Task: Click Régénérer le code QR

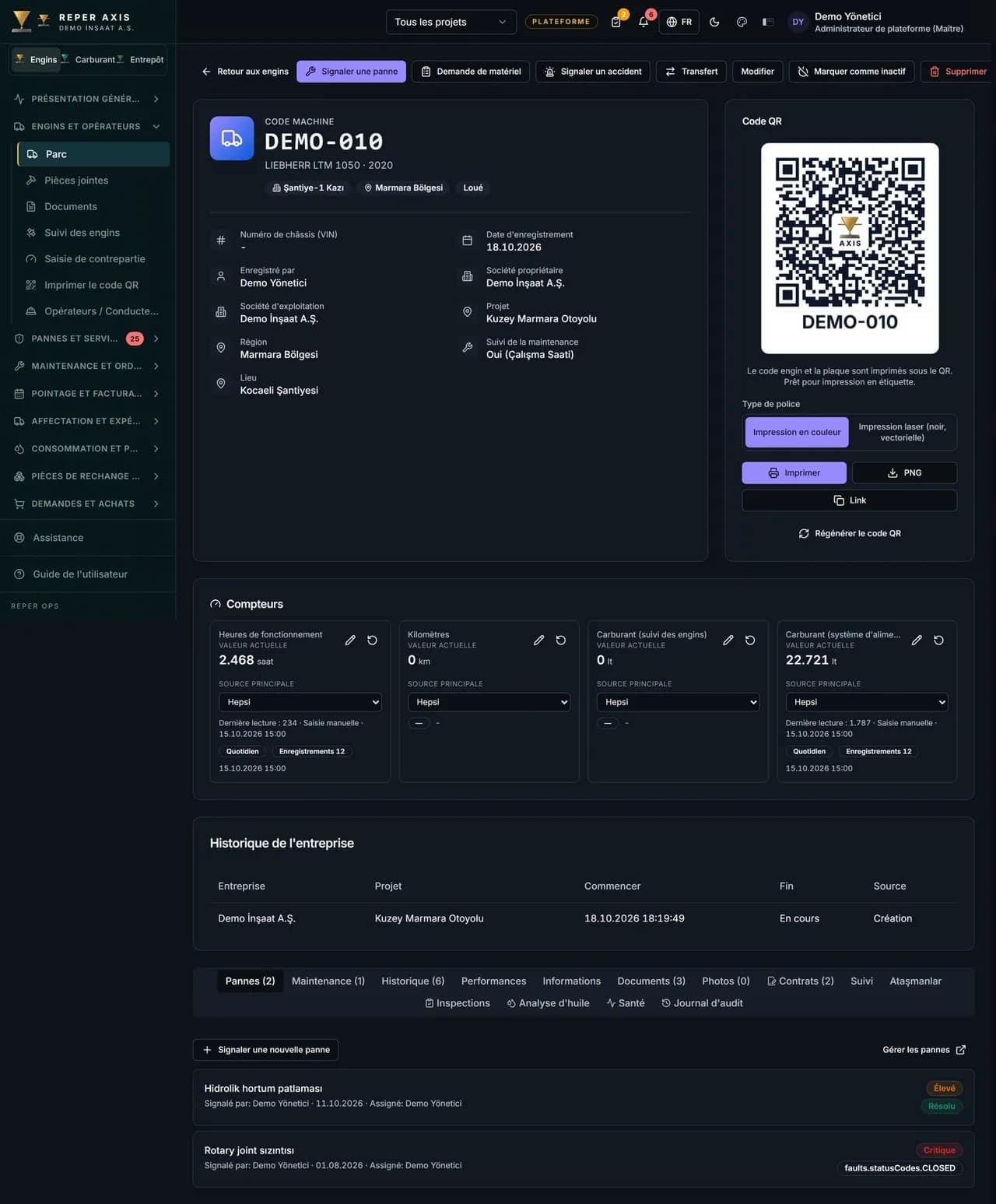Action: (x=850, y=533)
